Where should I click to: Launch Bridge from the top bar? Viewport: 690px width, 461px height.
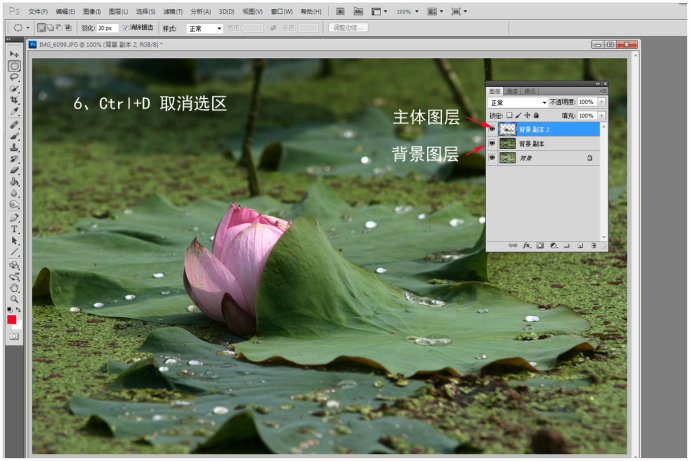pyautogui.click(x=340, y=11)
